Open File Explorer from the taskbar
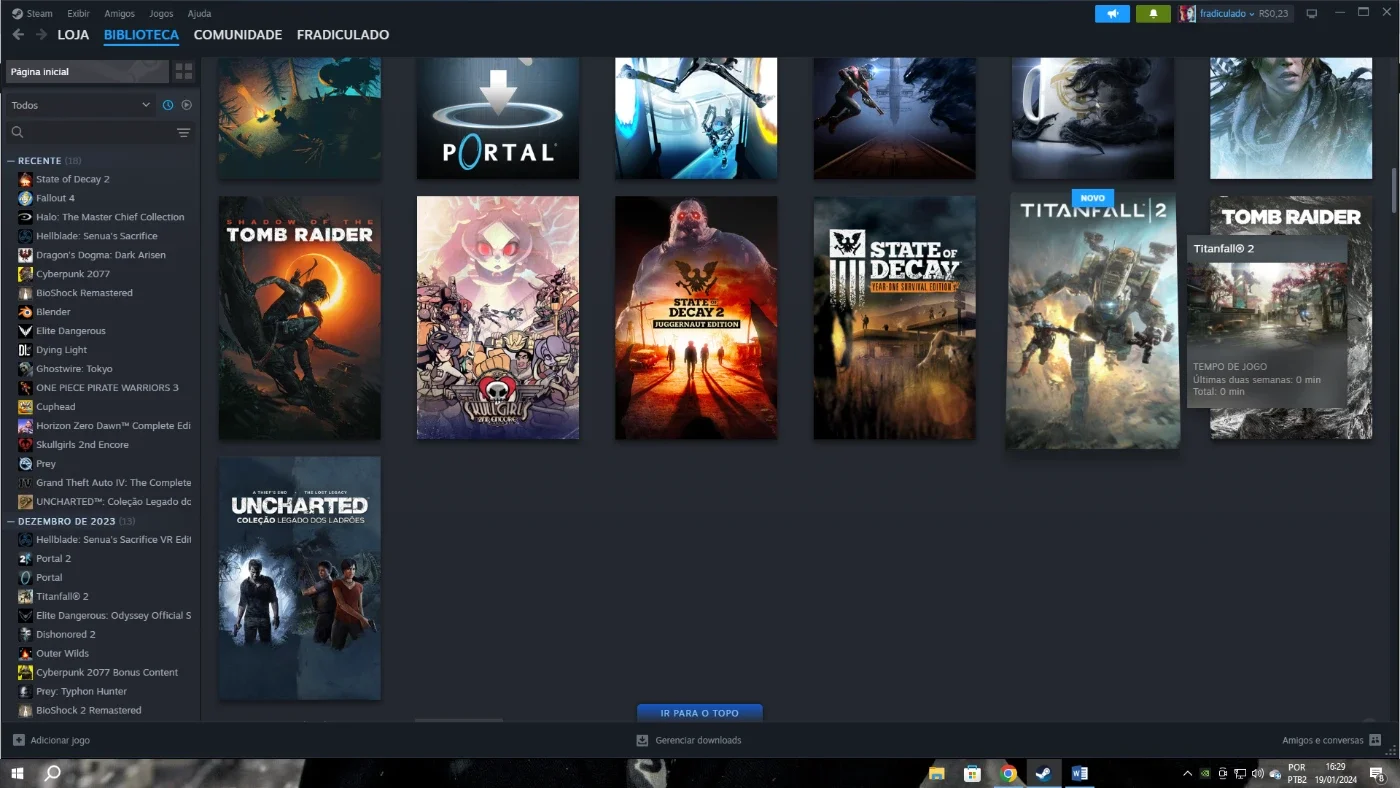 click(937, 773)
